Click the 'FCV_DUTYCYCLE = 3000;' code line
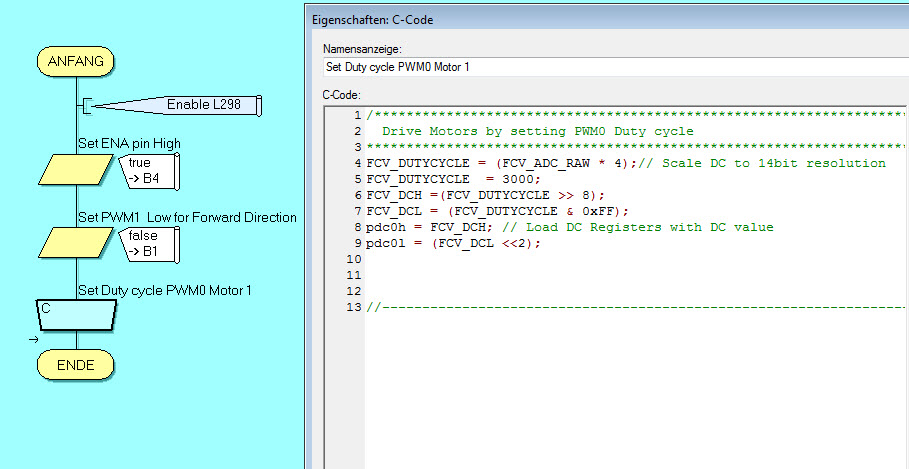 coord(453,179)
